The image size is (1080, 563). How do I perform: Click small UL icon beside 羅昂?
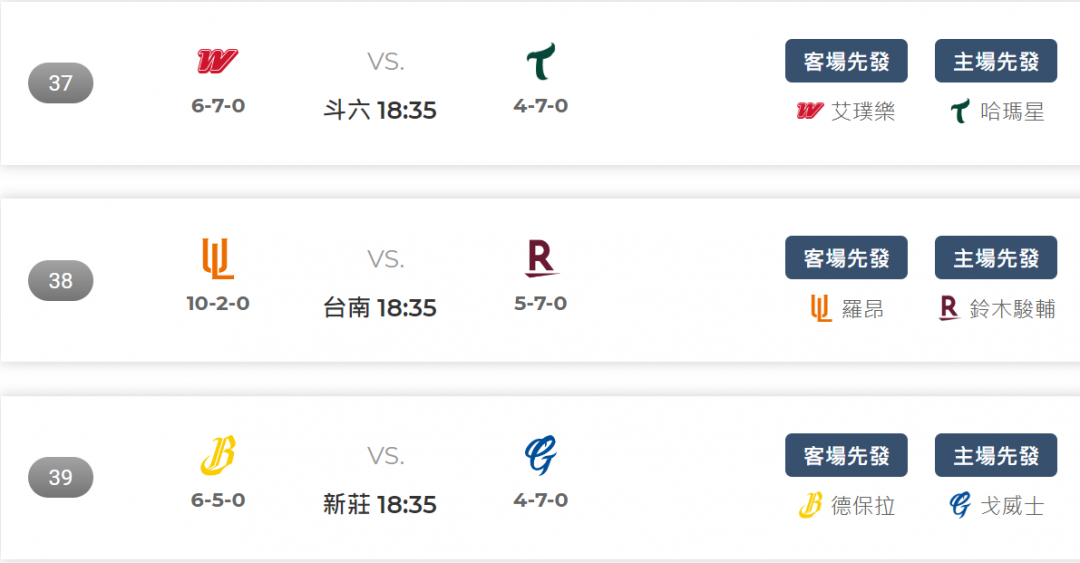[821, 309]
